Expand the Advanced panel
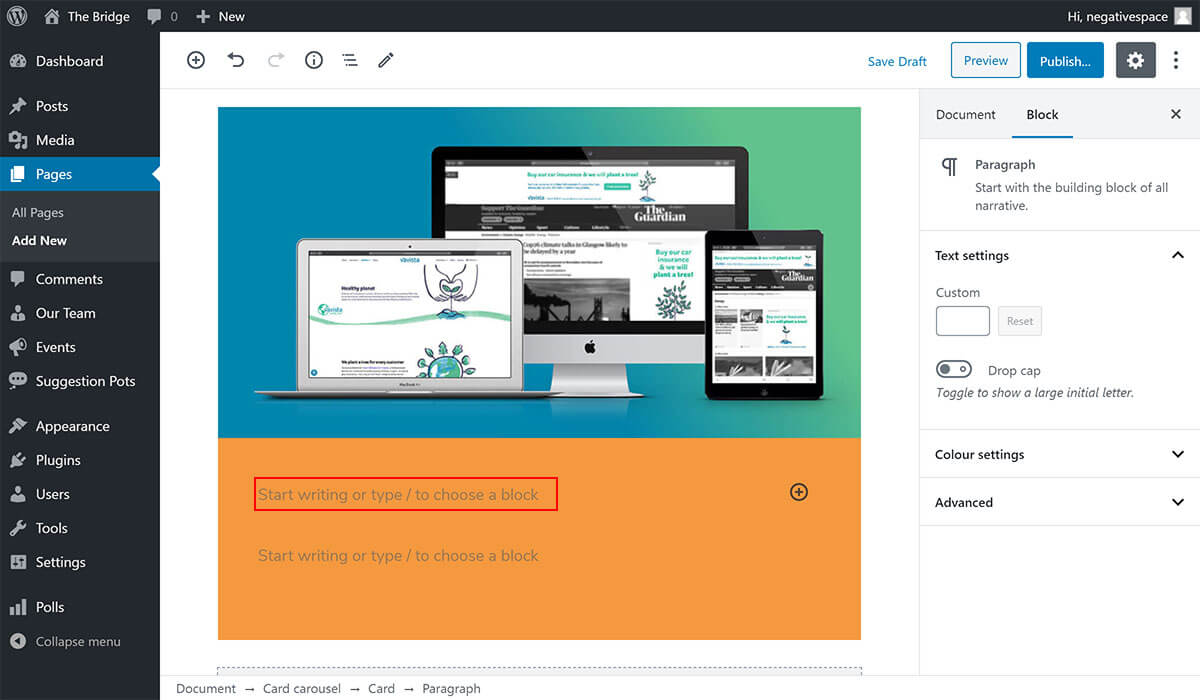 1177,502
